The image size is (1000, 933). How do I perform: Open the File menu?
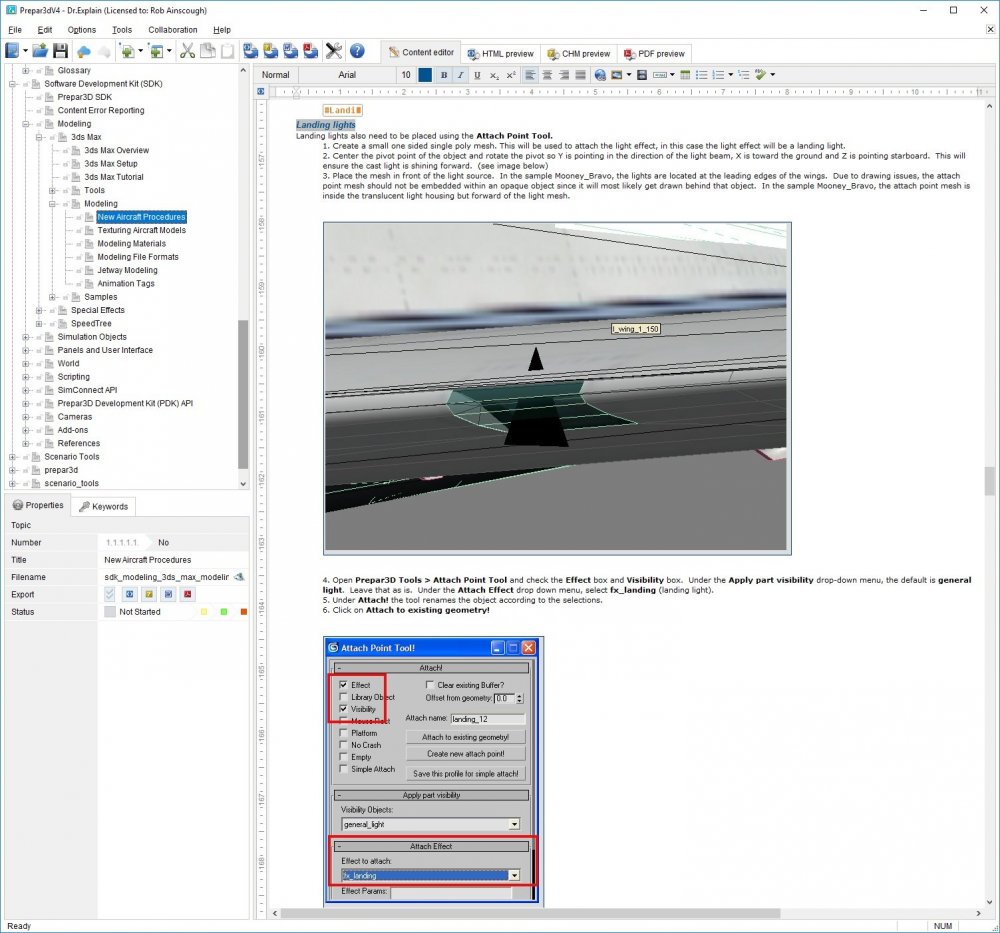[x=15, y=30]
